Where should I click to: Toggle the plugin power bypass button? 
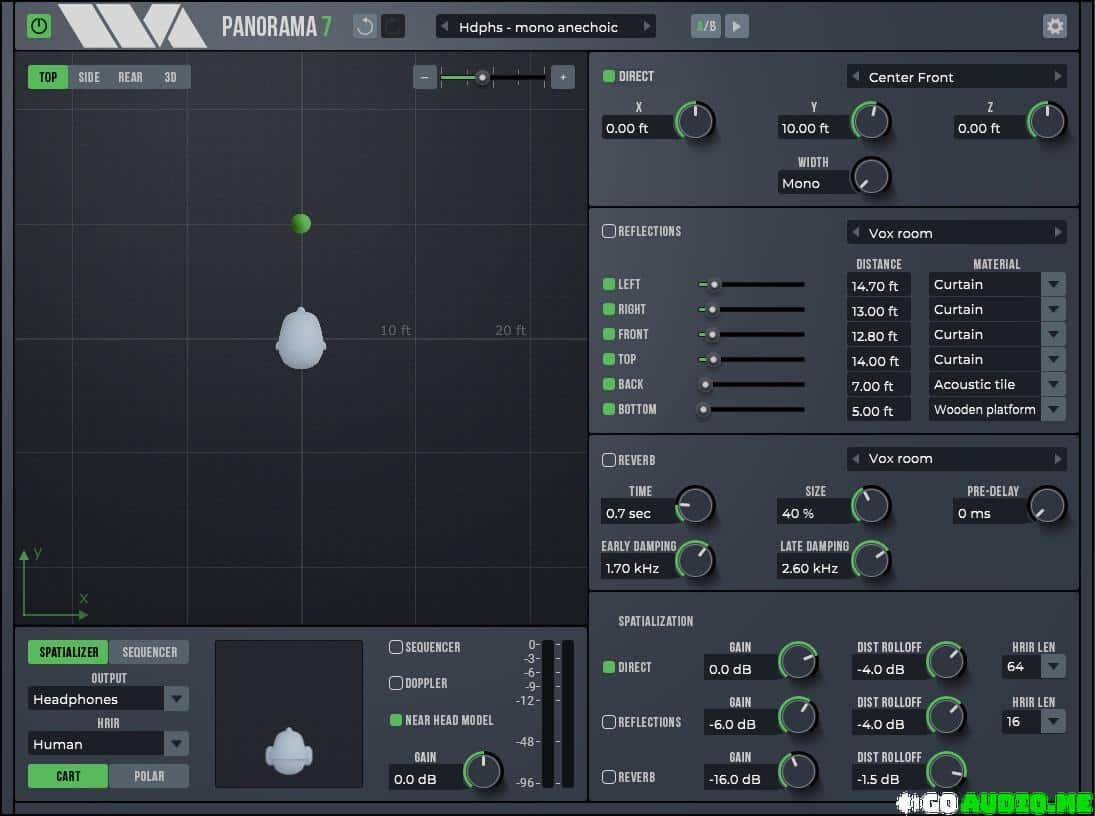point(39,27)
